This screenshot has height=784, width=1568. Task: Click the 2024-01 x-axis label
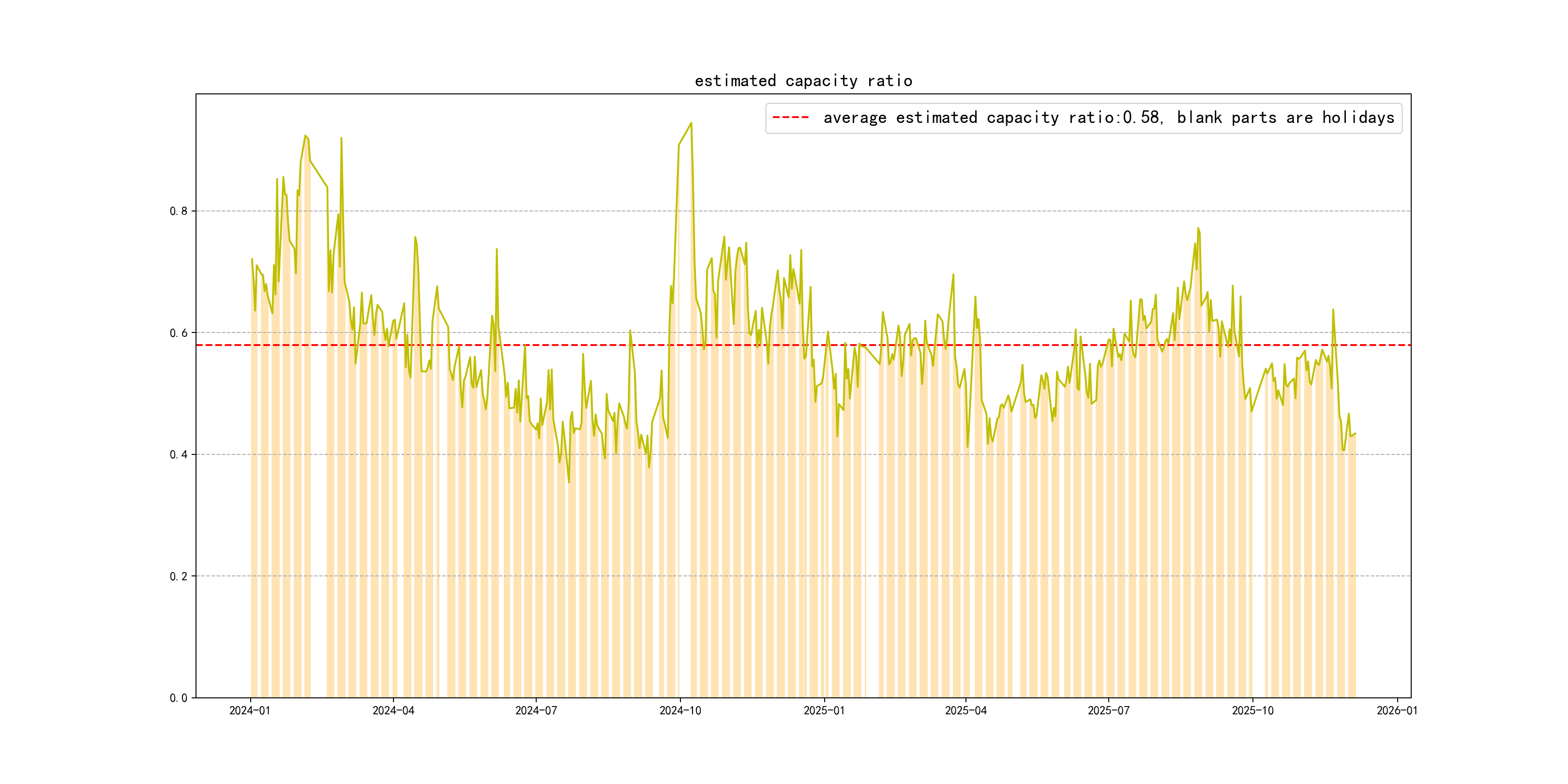(250, 711)
